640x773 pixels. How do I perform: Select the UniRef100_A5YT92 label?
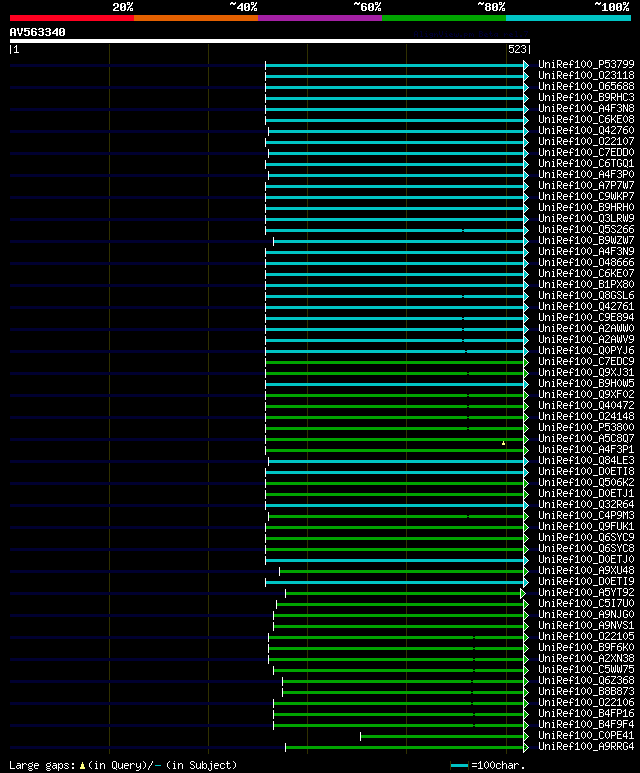click(x=586, y=593)
